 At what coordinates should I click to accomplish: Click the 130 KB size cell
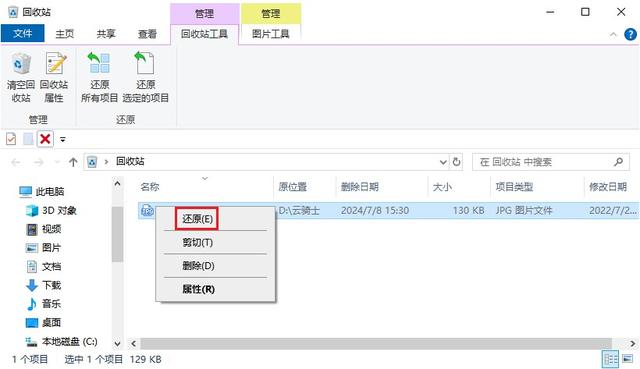468,211
